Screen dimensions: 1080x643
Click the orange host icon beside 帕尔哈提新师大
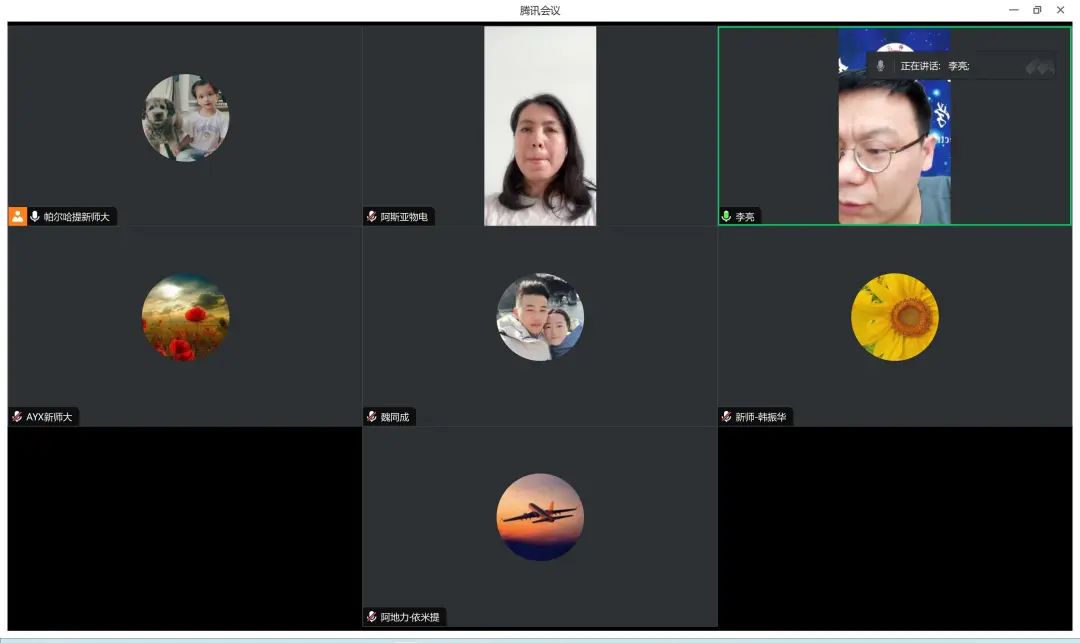[x=17, y=216]
